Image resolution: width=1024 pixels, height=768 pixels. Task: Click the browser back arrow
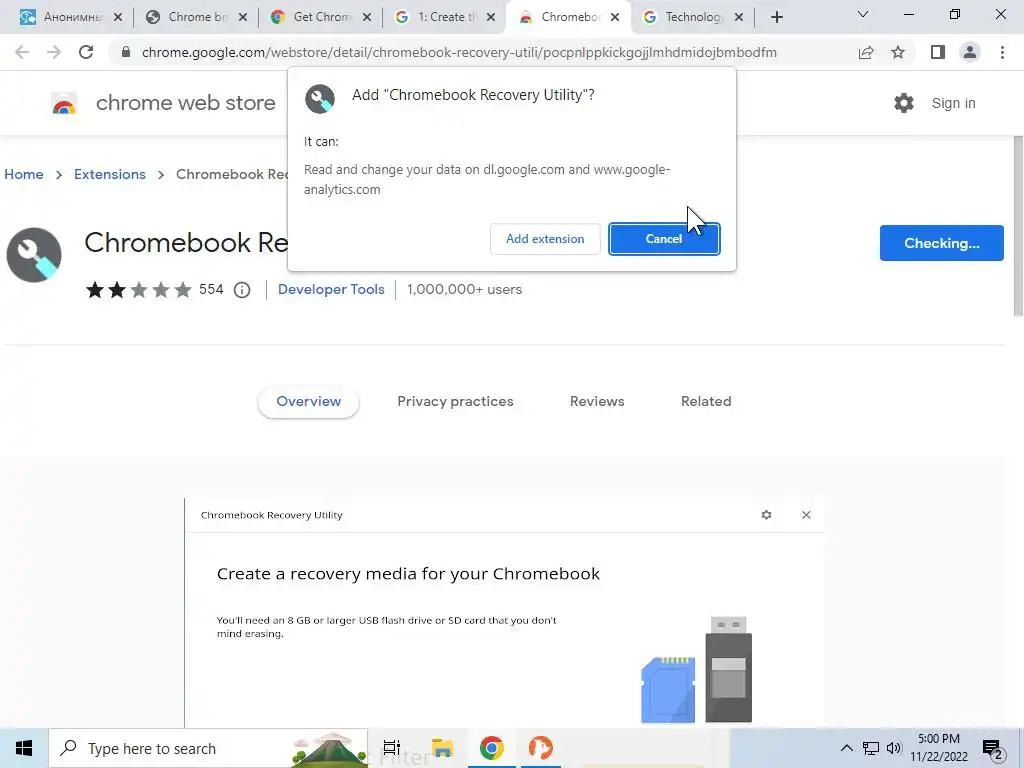(x=22, y=52)
